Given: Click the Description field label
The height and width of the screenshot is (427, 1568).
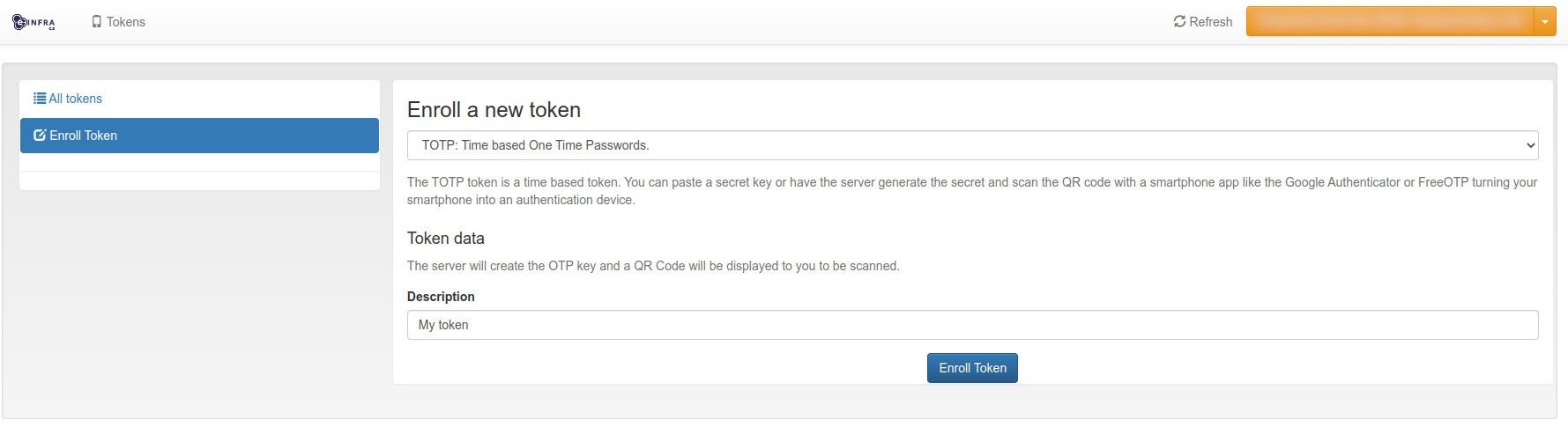Looking at the screenshot, I should click(x=441, y=297).
